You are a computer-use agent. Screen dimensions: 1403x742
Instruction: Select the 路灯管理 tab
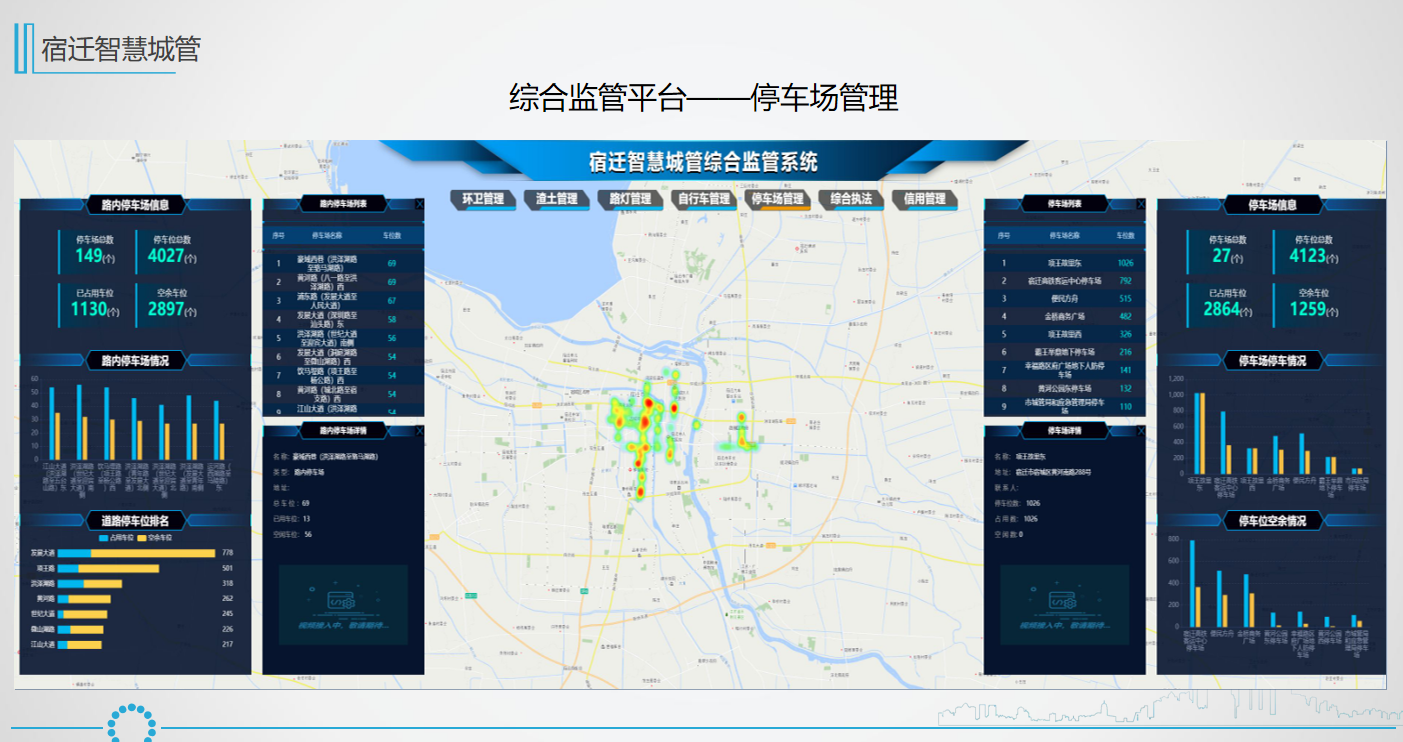tap(630, 199)
